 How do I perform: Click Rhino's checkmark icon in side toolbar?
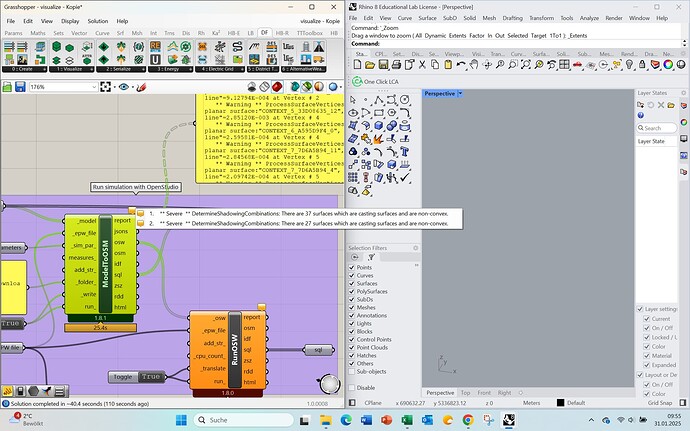(405, 177)
